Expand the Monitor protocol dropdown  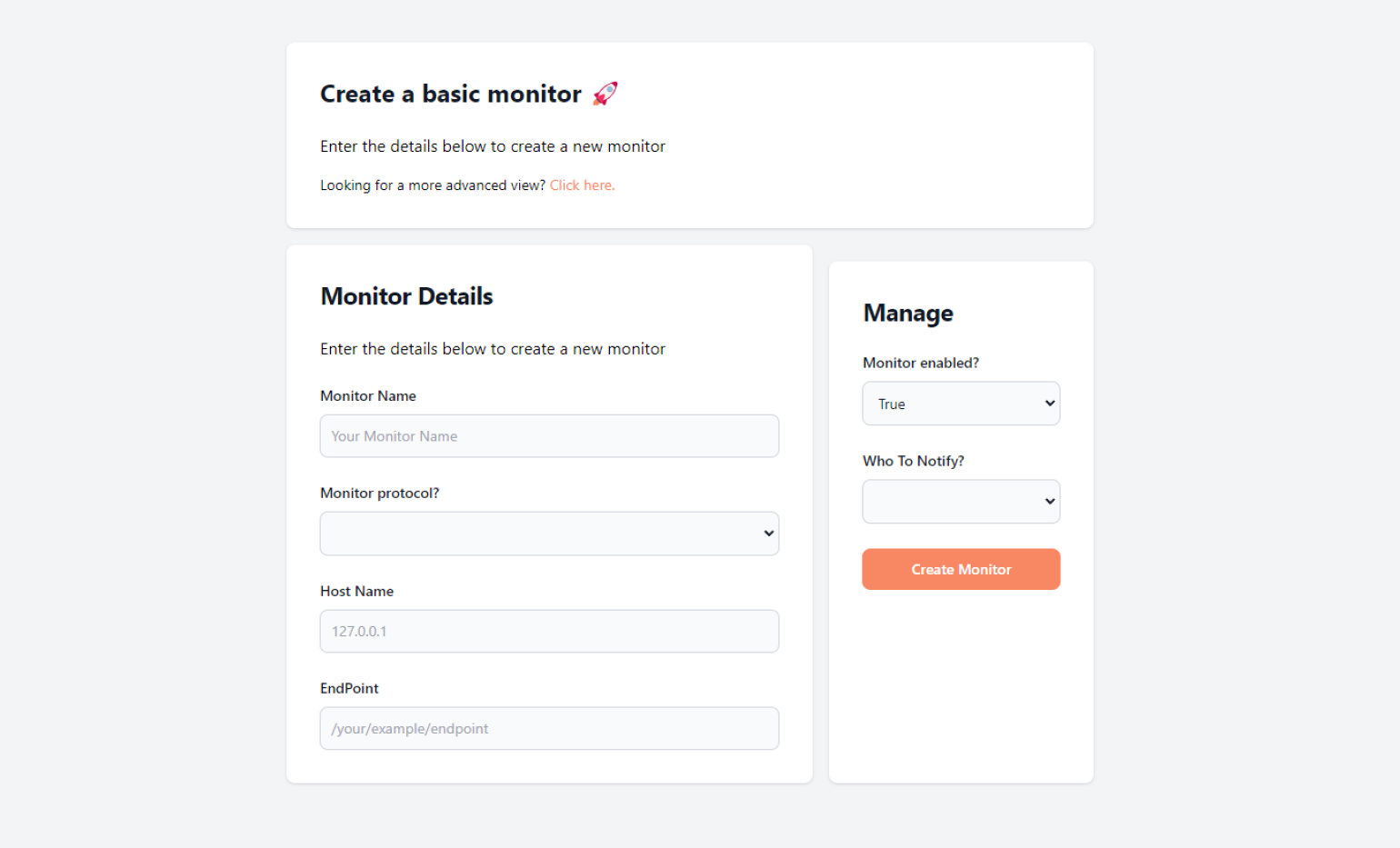[x=549, y=534]
